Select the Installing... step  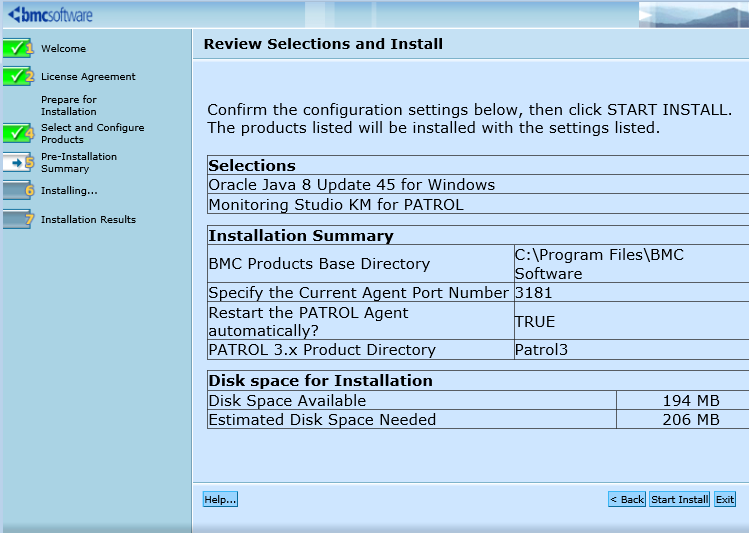click(x=69, y=191)
